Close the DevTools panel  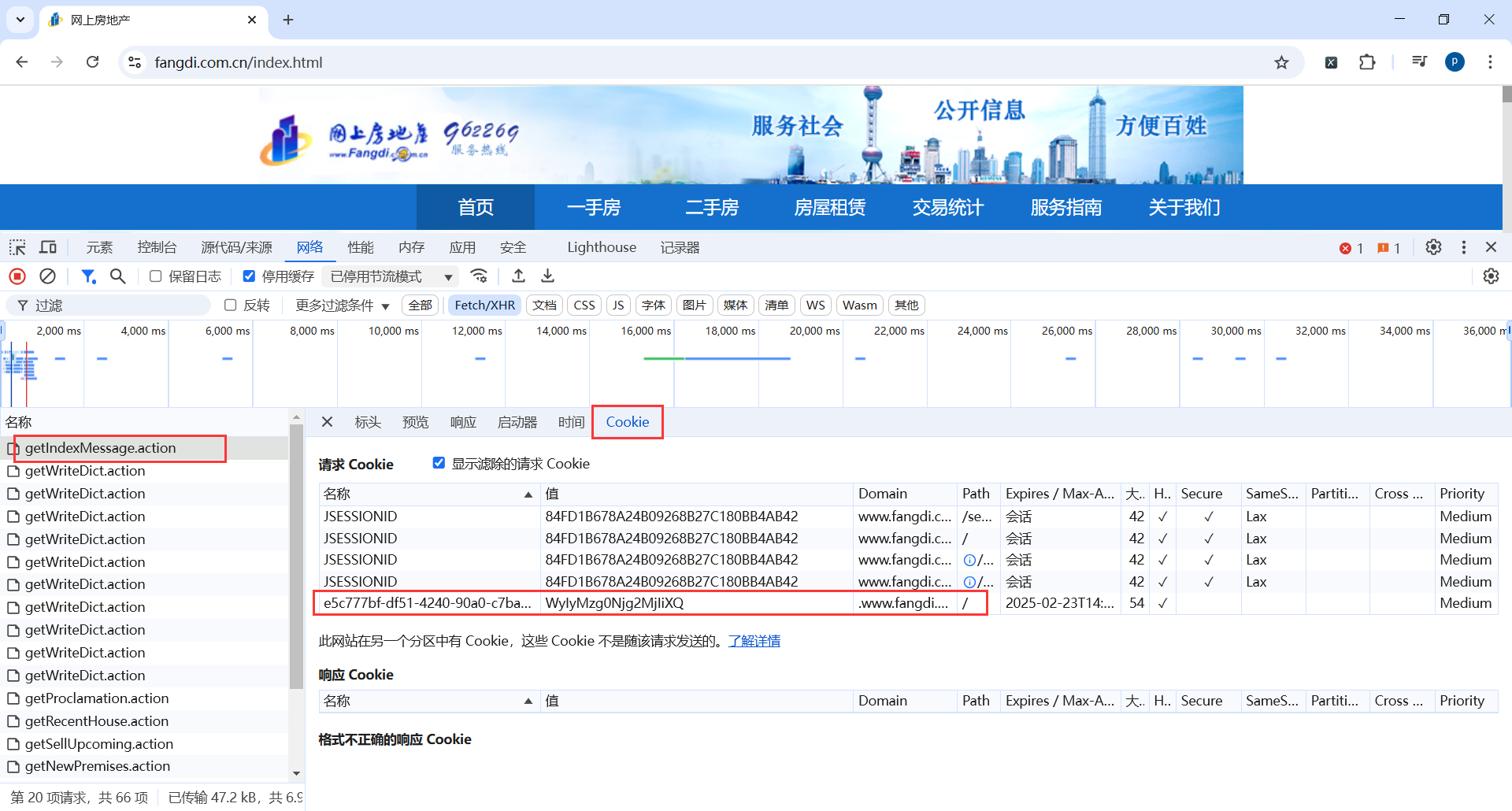[x=1491, y=247]
